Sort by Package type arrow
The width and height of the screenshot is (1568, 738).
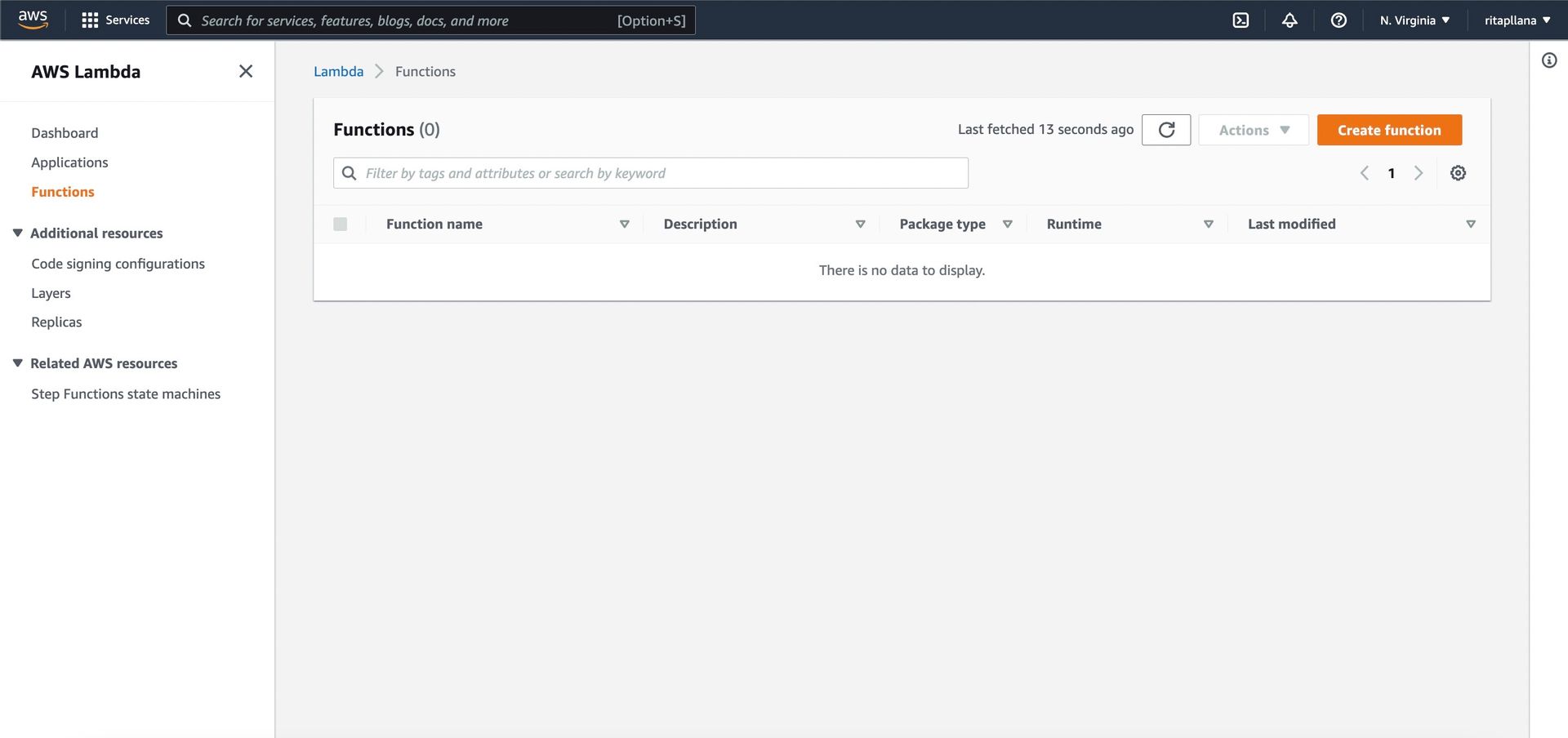1007,224
